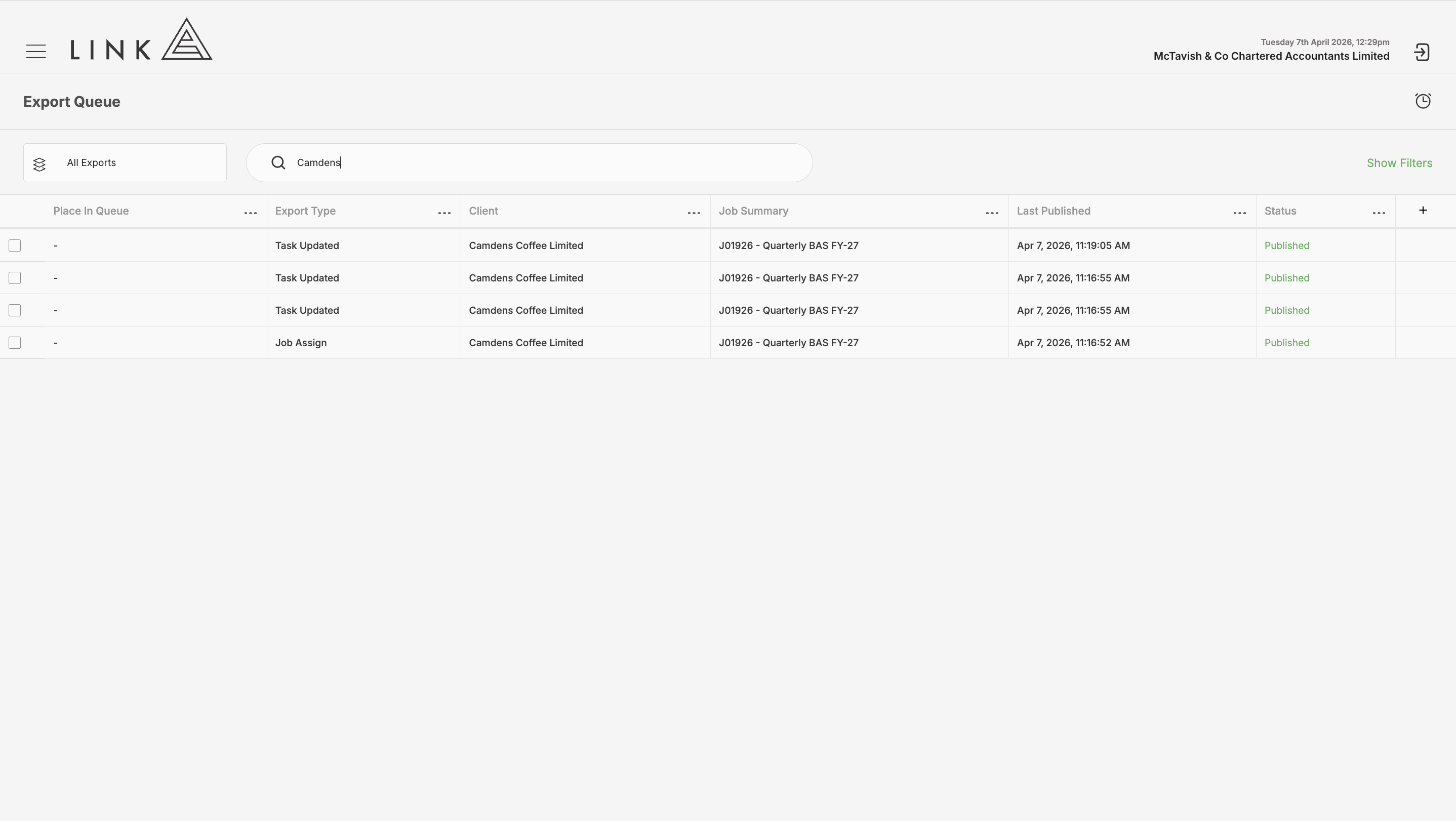
Task: Tick checkbox for first 11:16:55 AM row
Action: [15, 278]
